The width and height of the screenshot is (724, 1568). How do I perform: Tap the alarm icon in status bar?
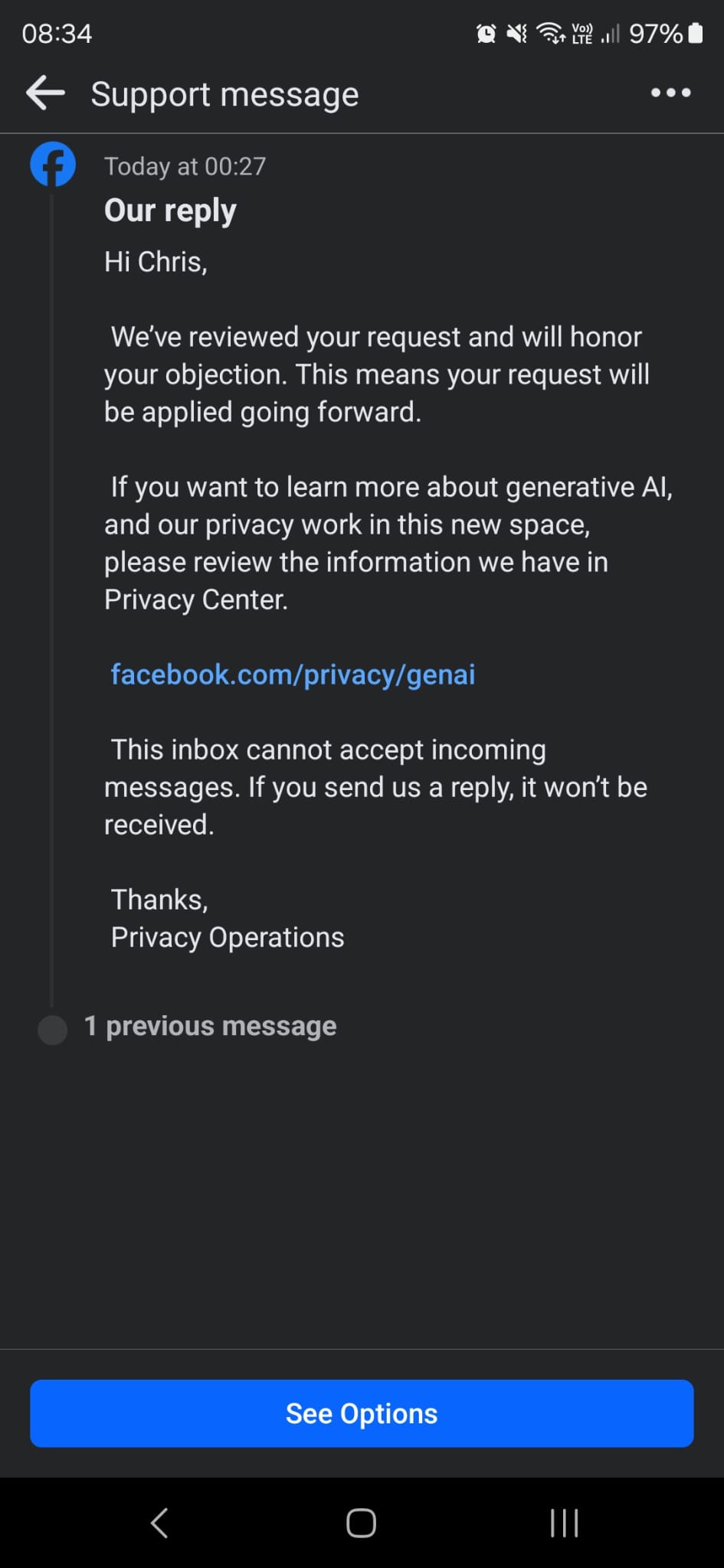[x=486, y=34]
